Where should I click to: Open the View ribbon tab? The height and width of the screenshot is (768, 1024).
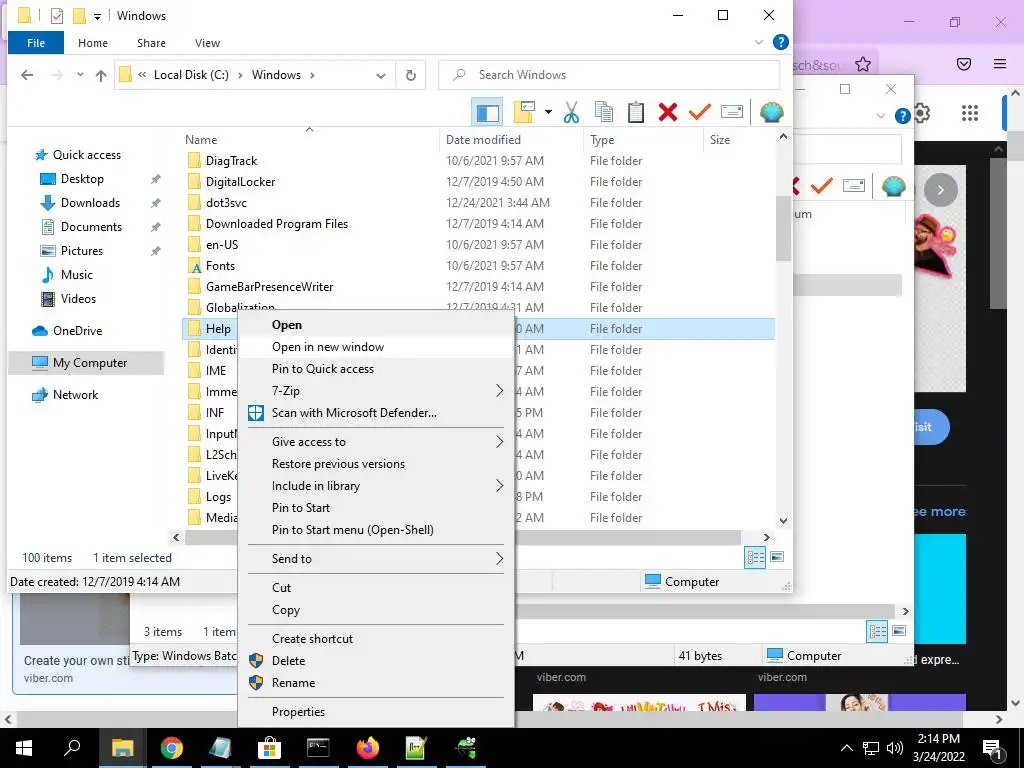pos(207,43)
